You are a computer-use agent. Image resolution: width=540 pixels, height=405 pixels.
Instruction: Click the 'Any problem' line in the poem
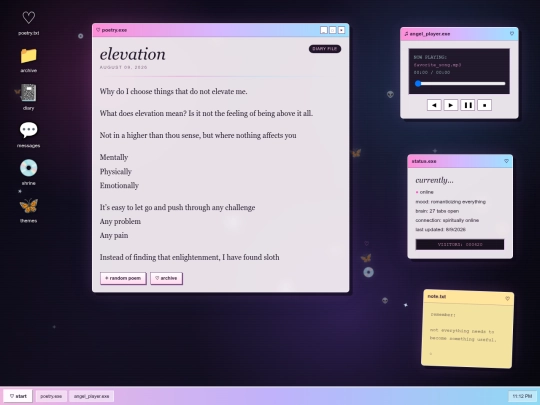[120, 221]
